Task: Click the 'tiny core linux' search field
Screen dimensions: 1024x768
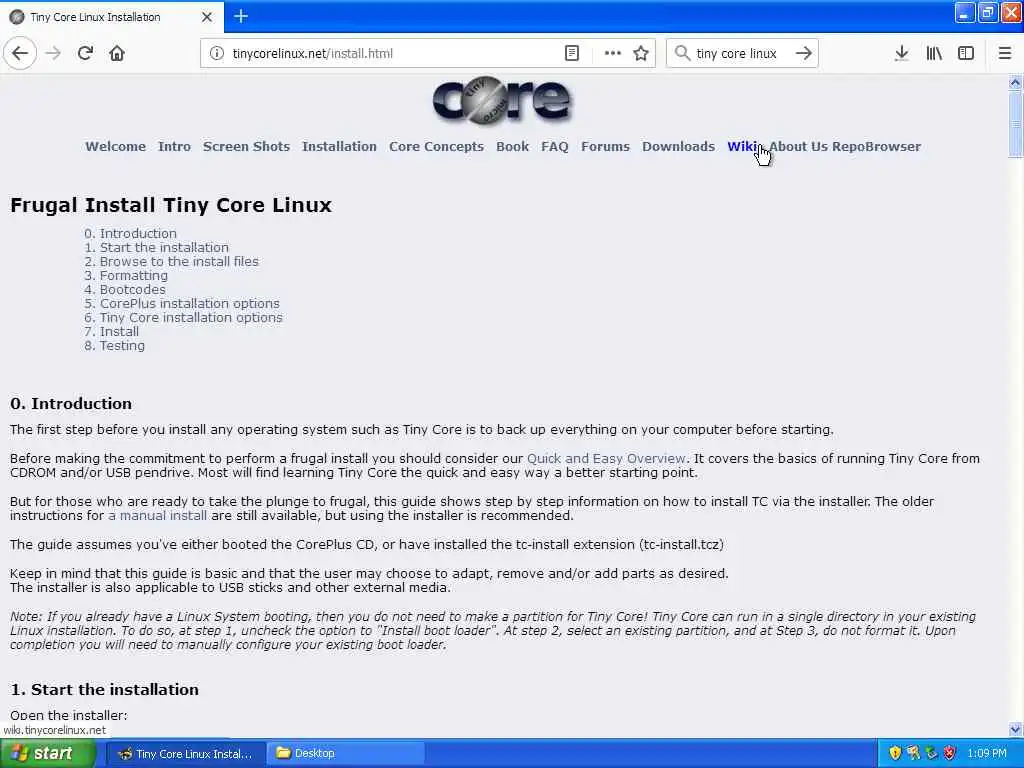Action: point(742,54)
